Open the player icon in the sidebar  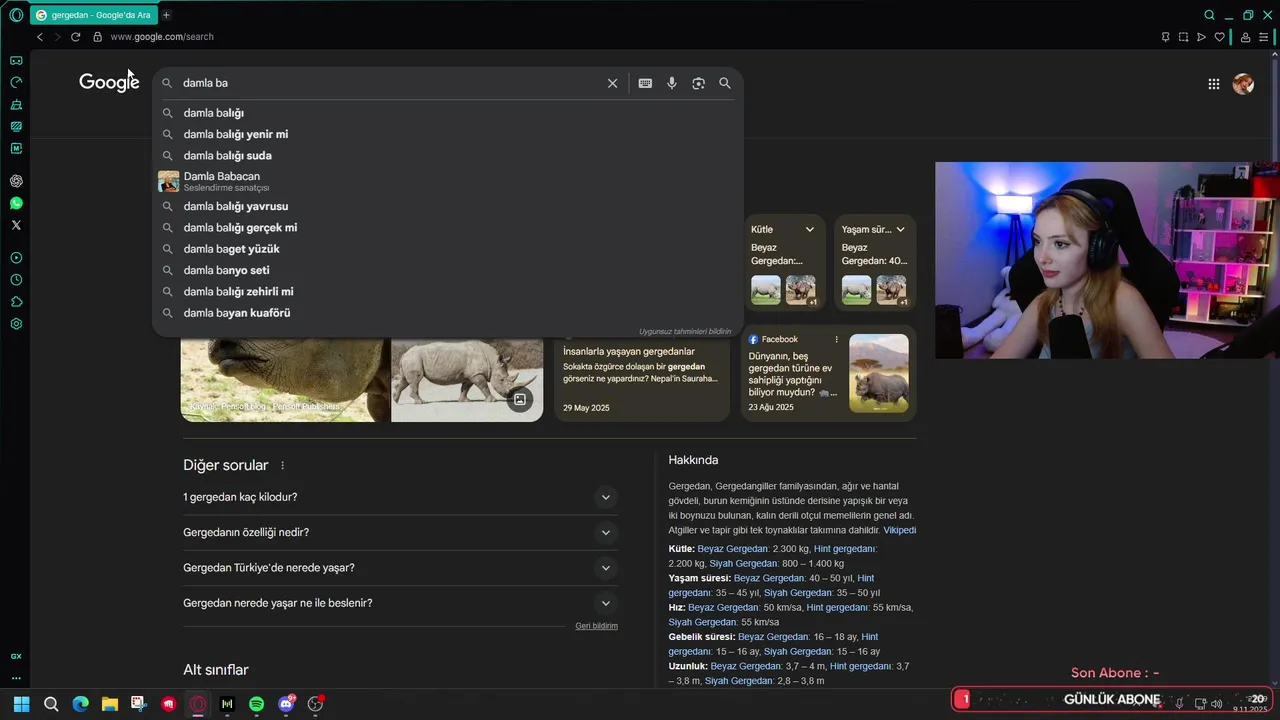(x=16, y=258)
